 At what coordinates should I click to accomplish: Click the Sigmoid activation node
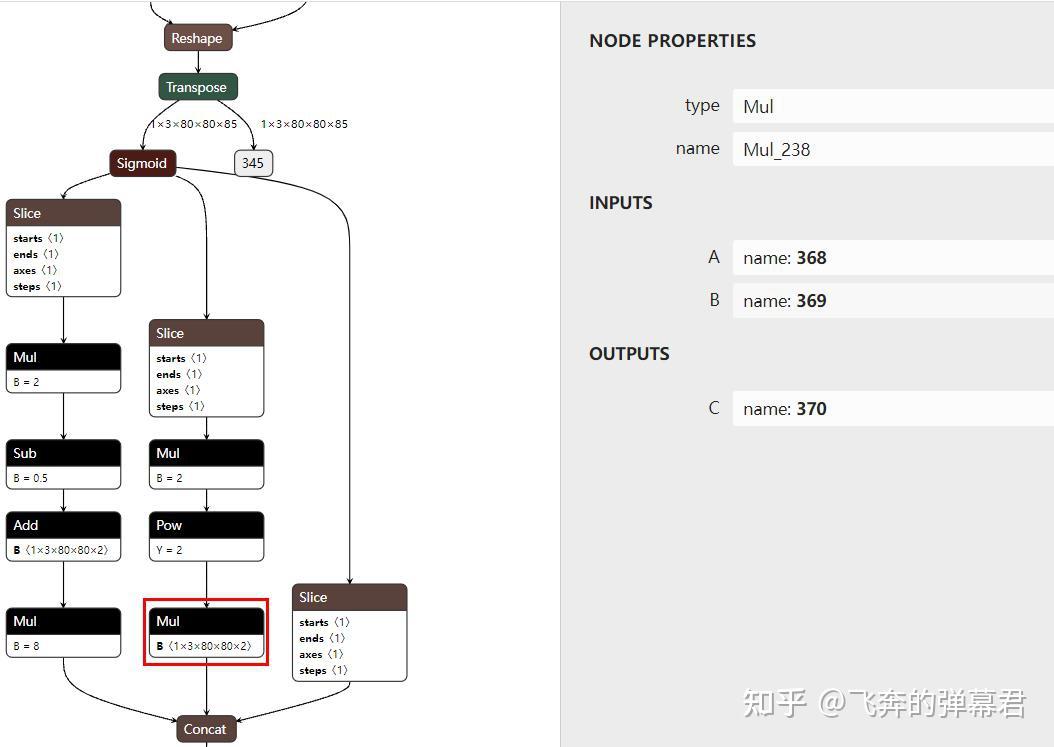click(x=142, y=162)
